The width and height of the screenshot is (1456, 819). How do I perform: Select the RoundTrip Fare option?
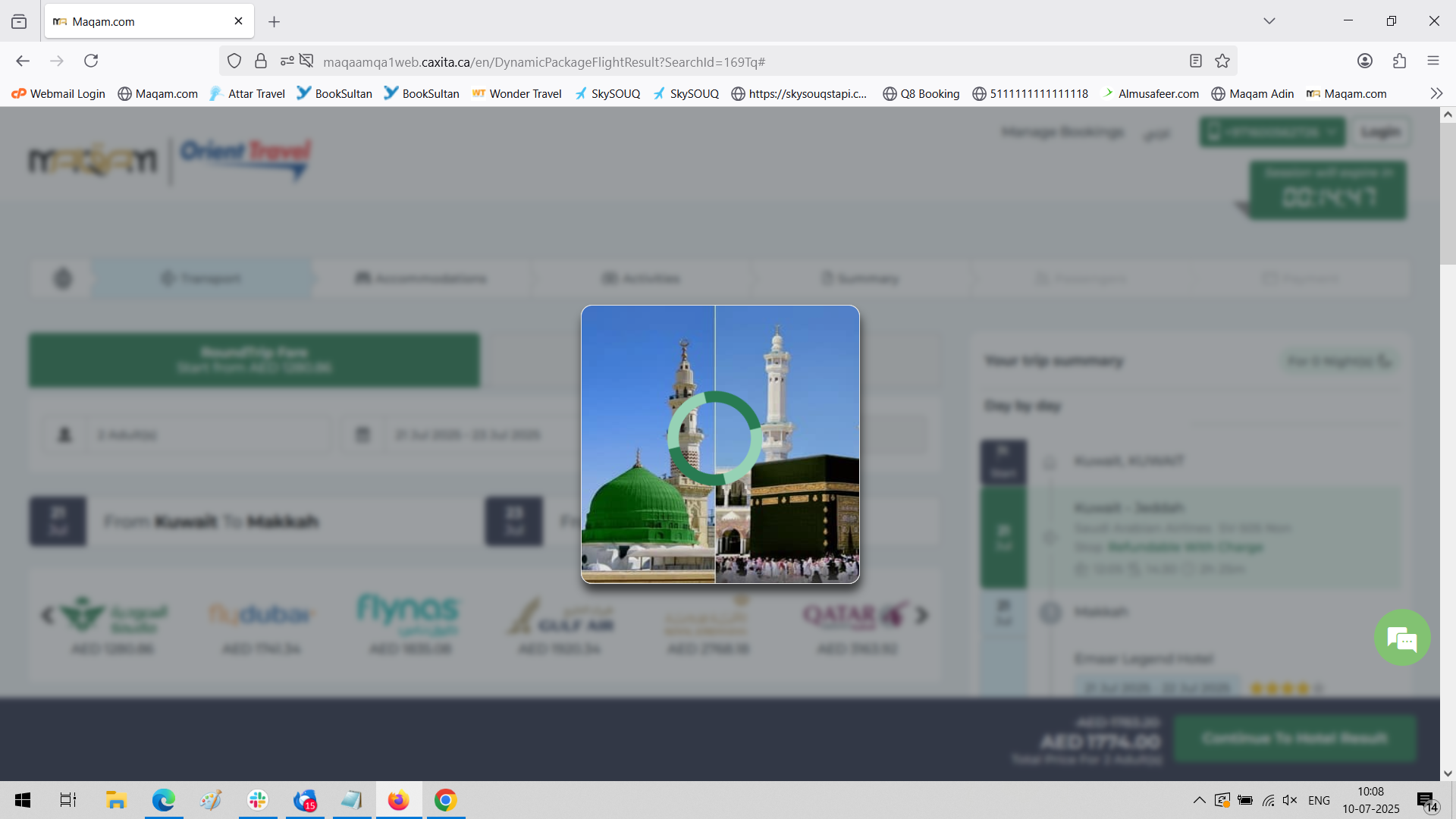tap(253, 359)
